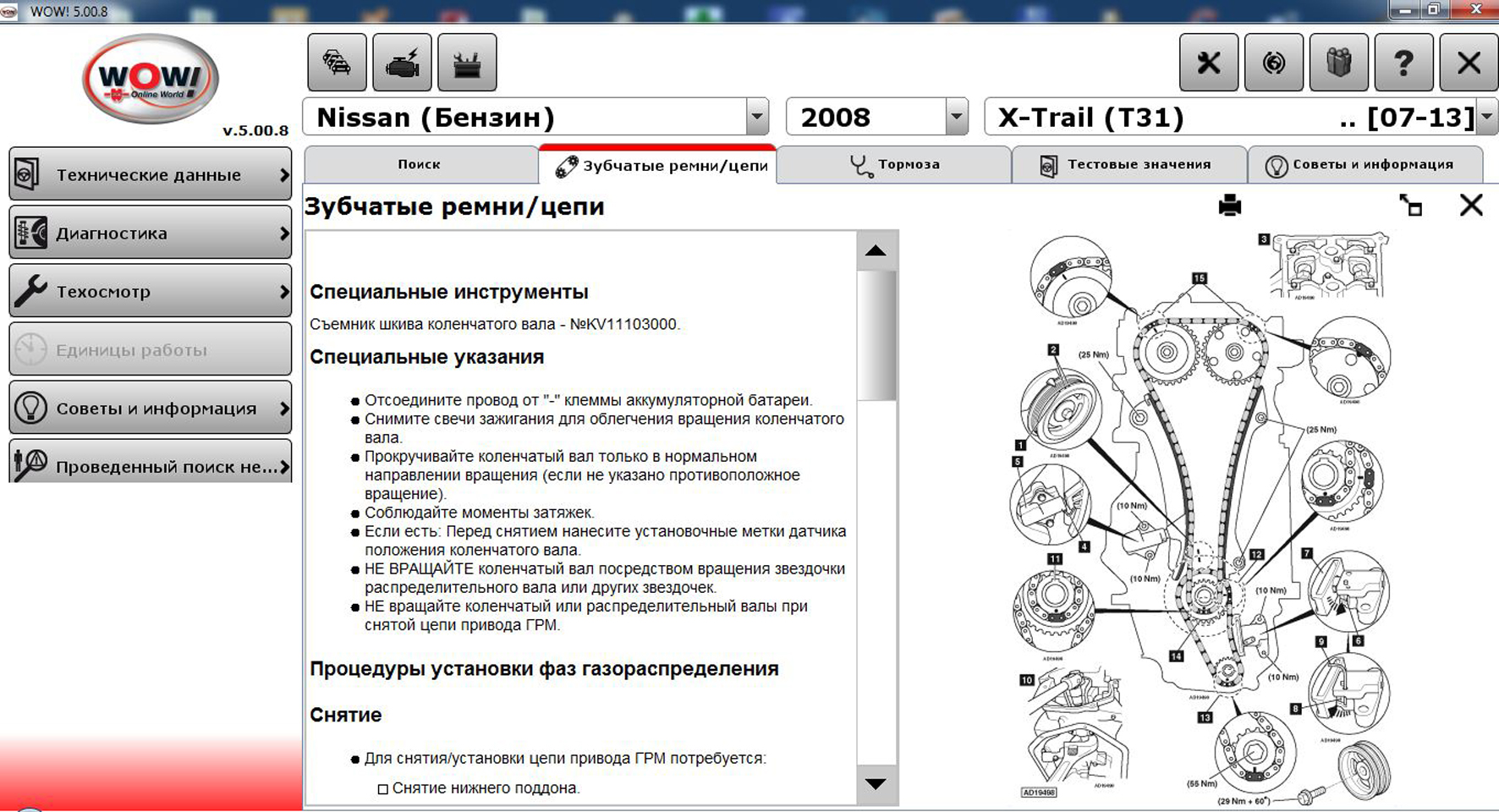This screenshot has height=812, width=1499.
Task: Print the timing chain document
Action: (x=1229, y=206)
